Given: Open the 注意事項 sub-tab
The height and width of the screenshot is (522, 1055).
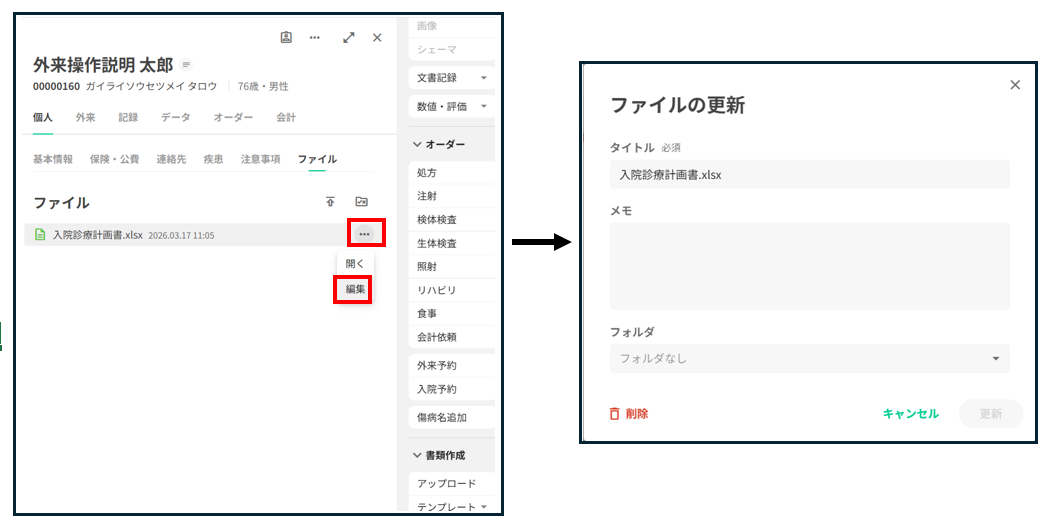Looking at the screenshot, I should tap(260, 159).
